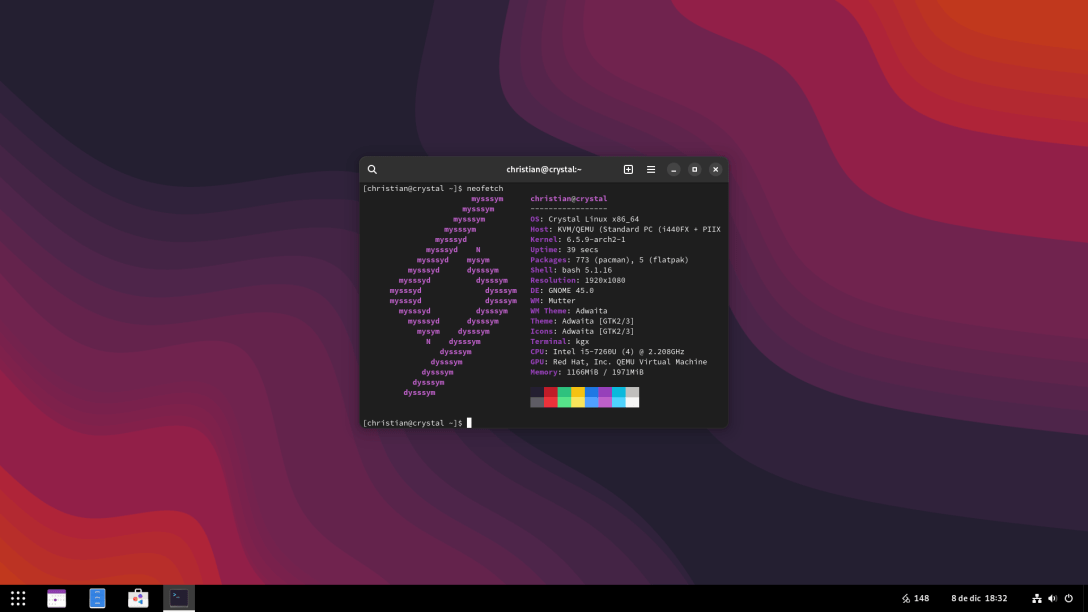Click the CPU: Intel i5-7260U line
Screen dimensions: 1088x612
[x=607, y=352]
